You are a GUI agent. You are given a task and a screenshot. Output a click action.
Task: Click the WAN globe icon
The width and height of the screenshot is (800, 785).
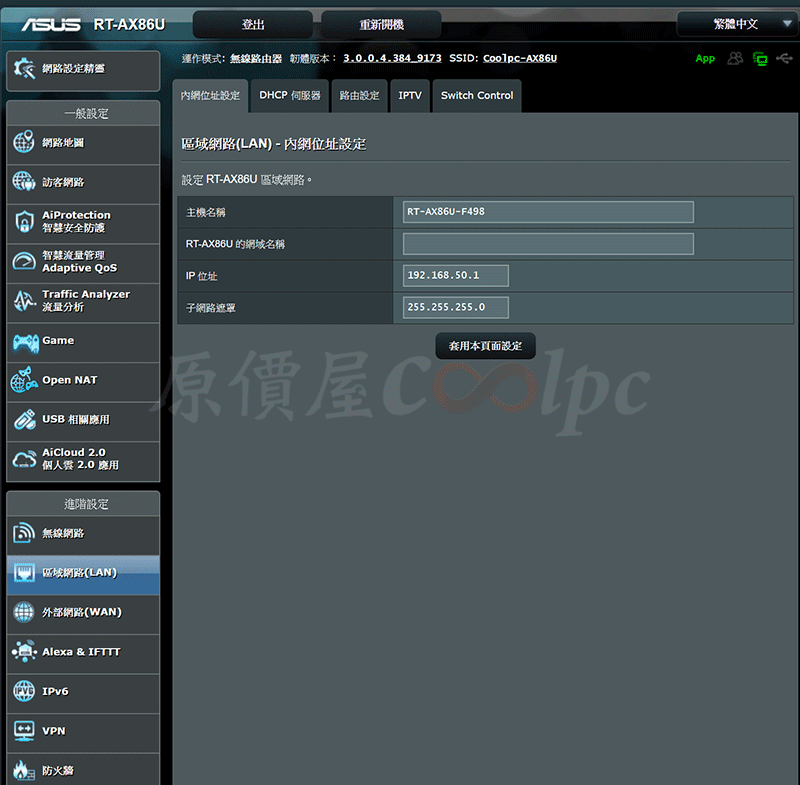24,612
